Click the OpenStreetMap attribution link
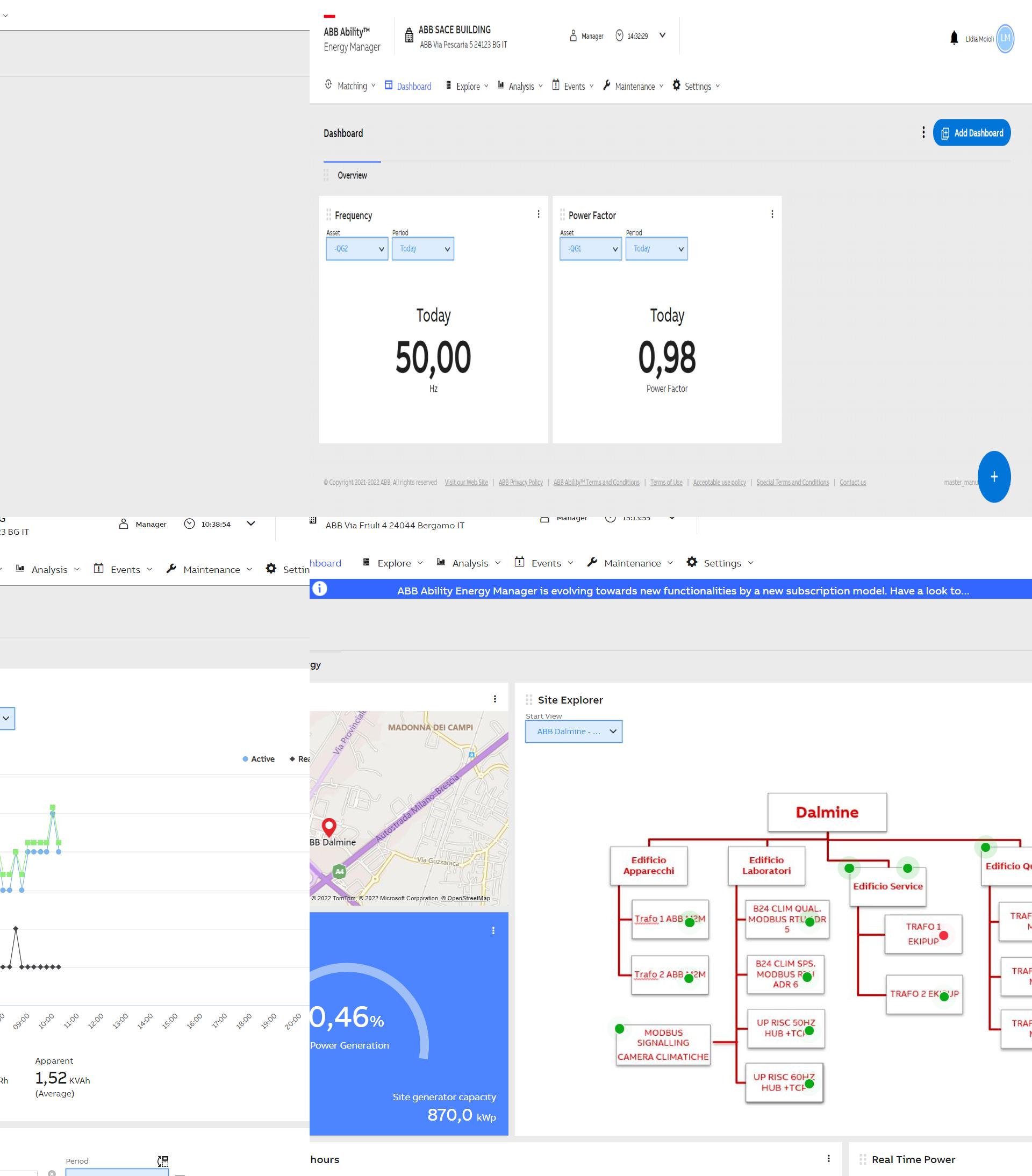The image size is (1032, 1176). [x=465, y=898]
